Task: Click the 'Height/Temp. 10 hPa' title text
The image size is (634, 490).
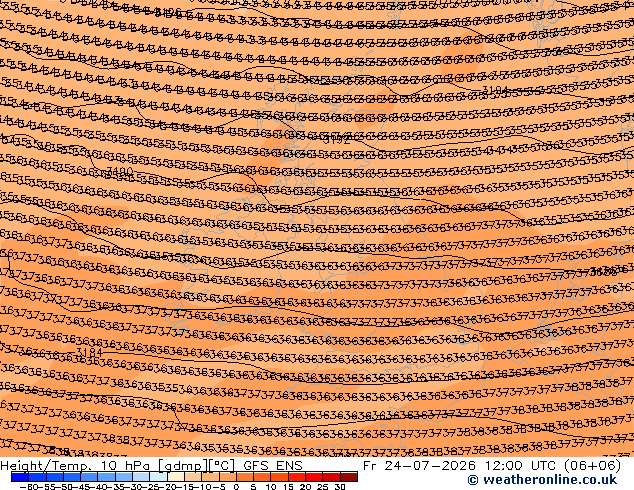Action: tap(77, 466)
